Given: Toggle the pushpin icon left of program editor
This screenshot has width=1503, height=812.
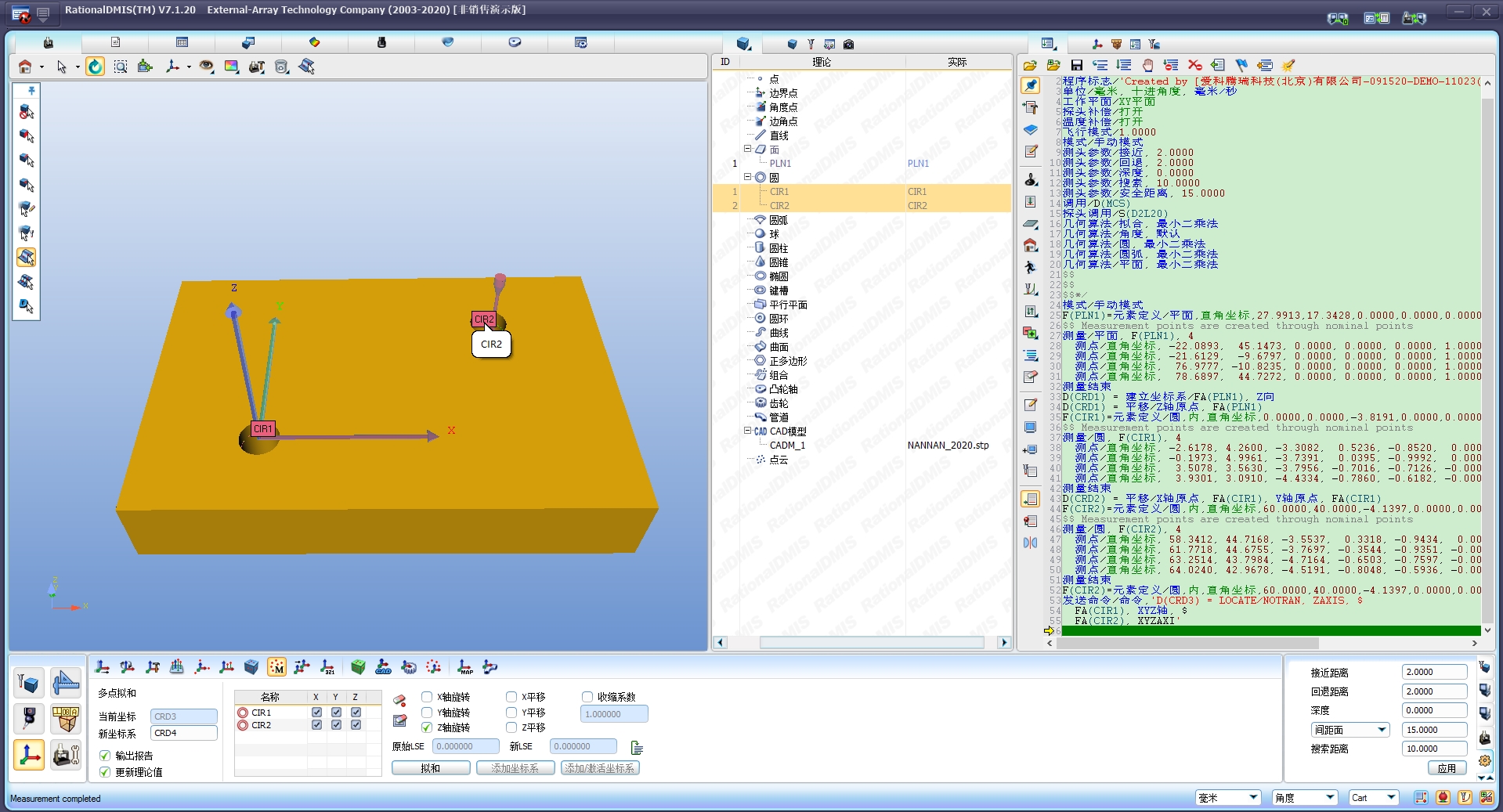Looking at the screenshot, I should 1031,85.
